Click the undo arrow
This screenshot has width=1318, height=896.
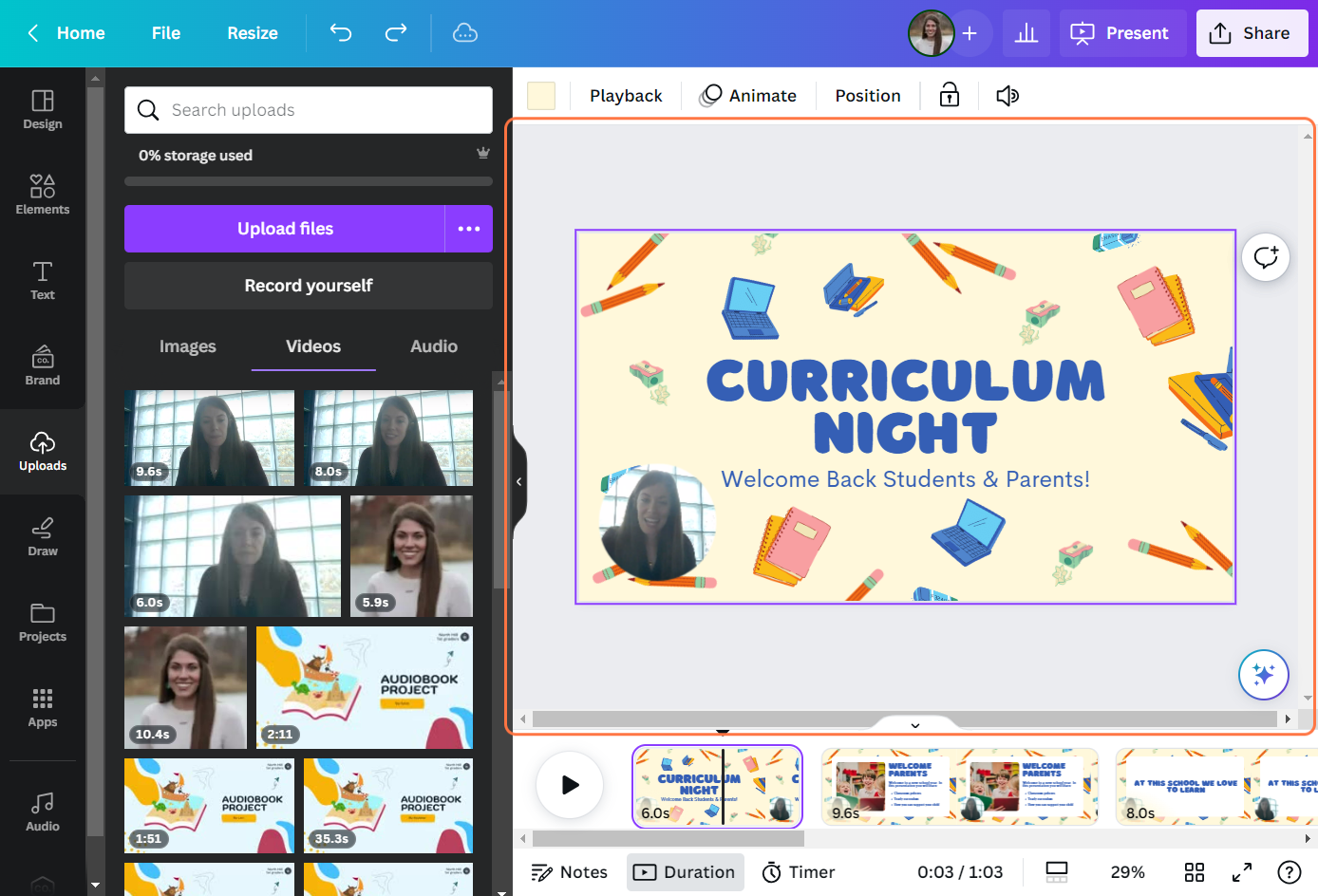pyautogui.click(x=341, y=33)
